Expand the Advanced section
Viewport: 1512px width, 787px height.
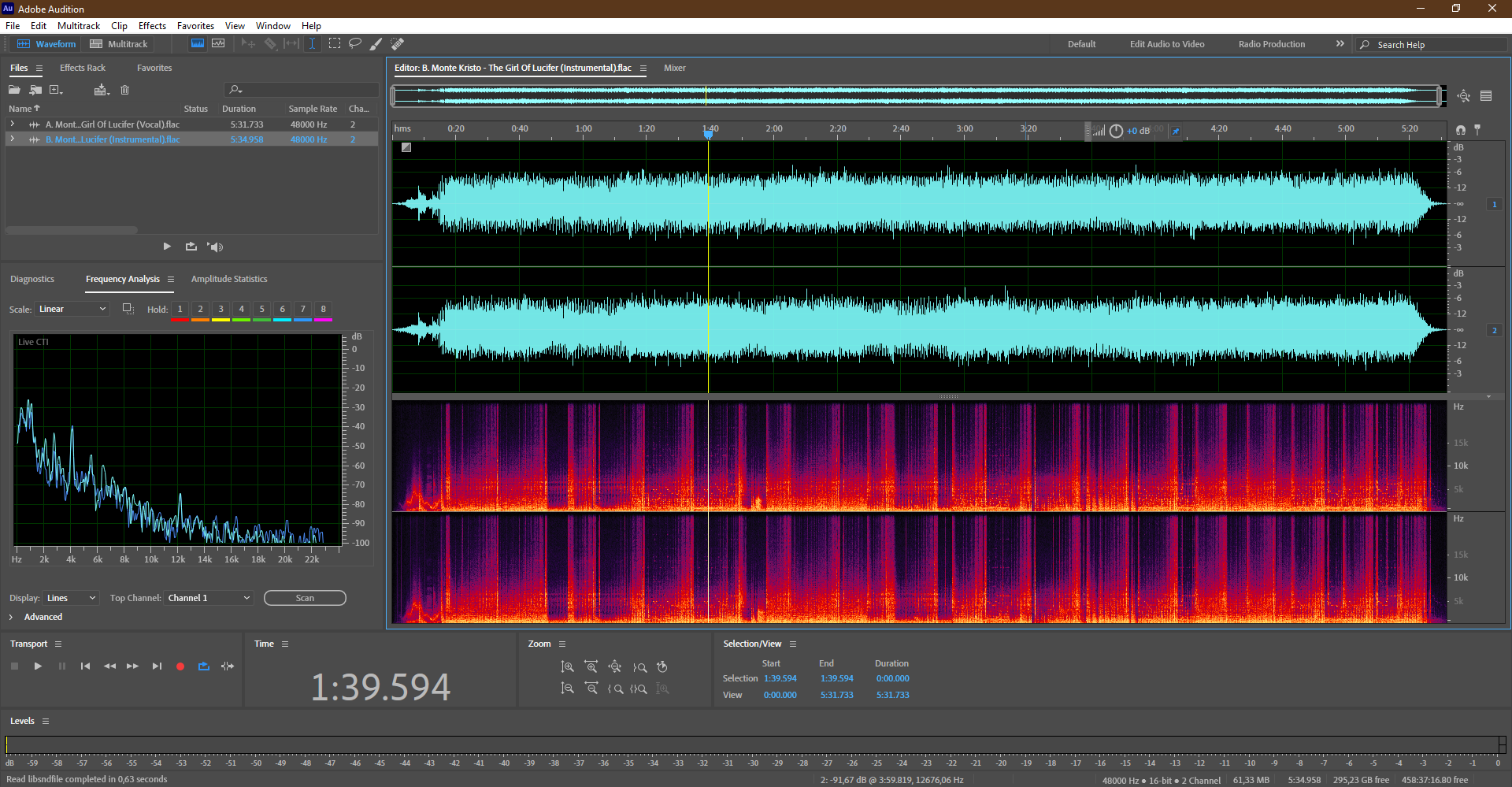click(x=11, y=617)
